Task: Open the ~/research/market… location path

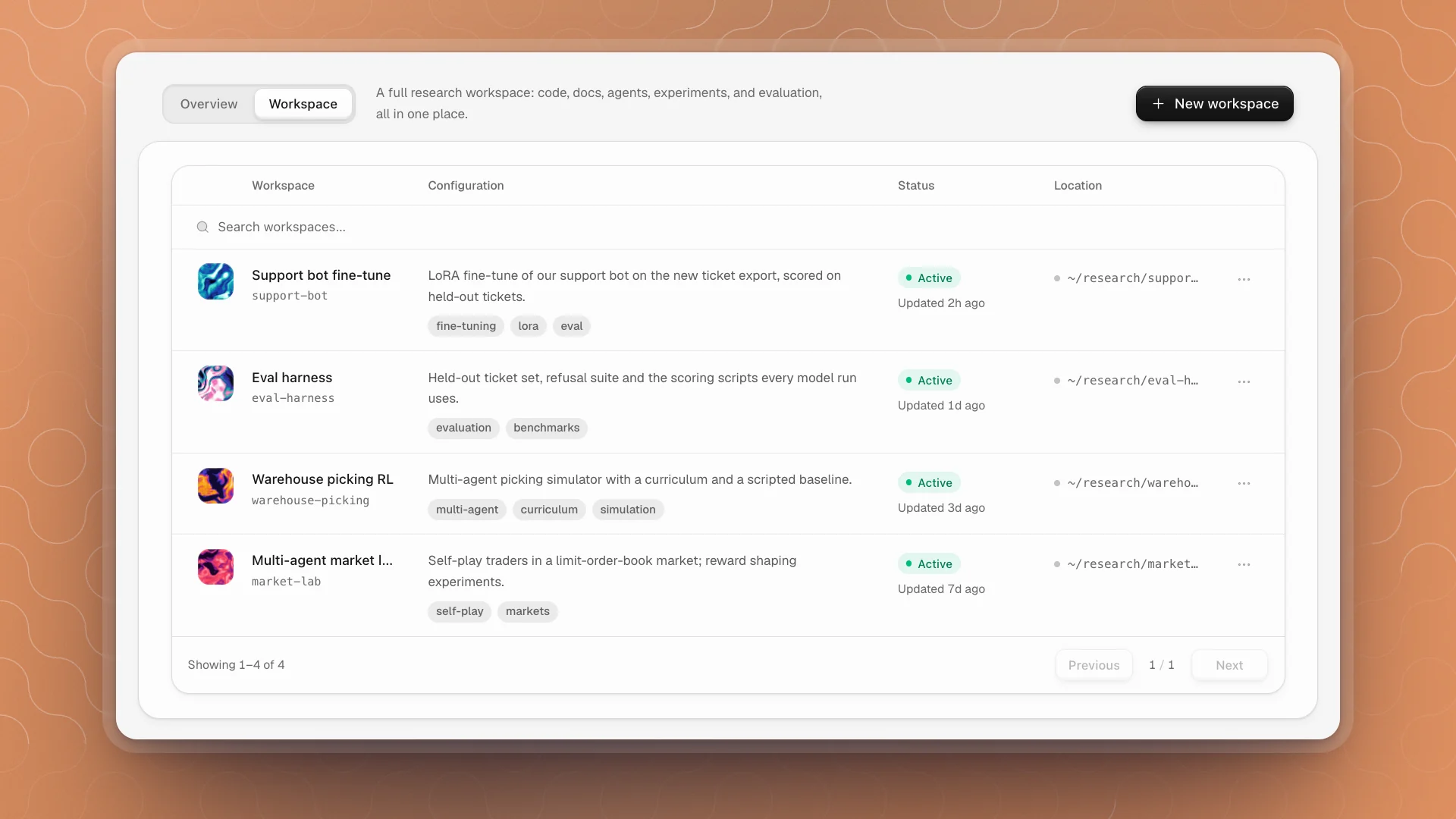Action: (1132, 564)
